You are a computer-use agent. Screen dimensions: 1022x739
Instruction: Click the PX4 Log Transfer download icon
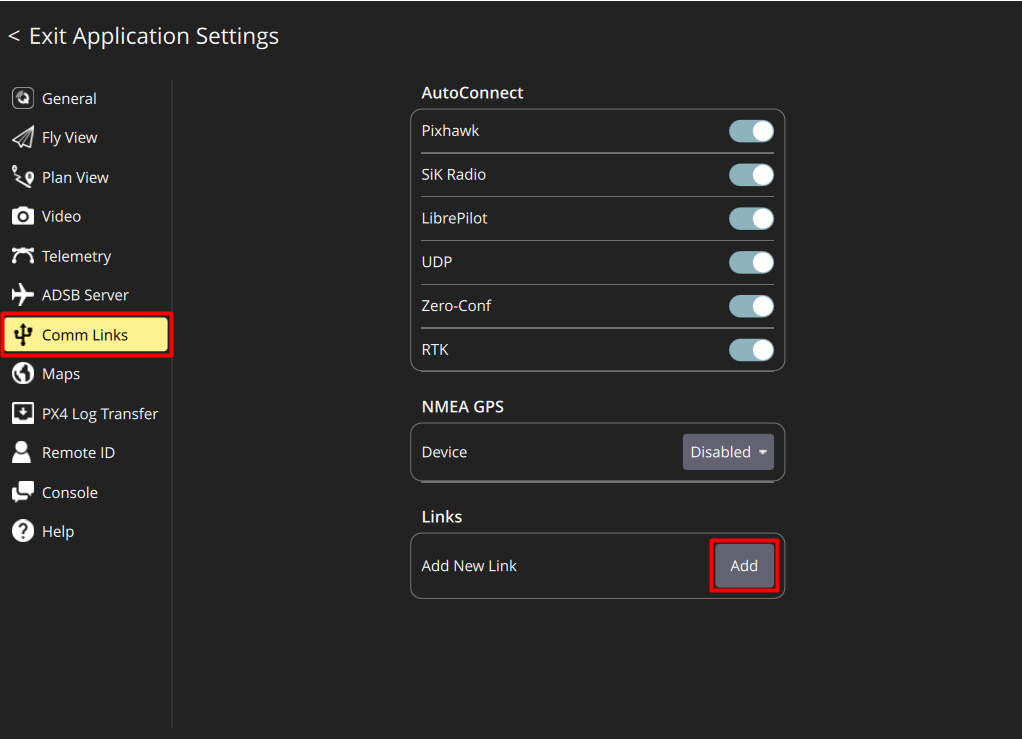pyautogui.click(x=23, y=413)
